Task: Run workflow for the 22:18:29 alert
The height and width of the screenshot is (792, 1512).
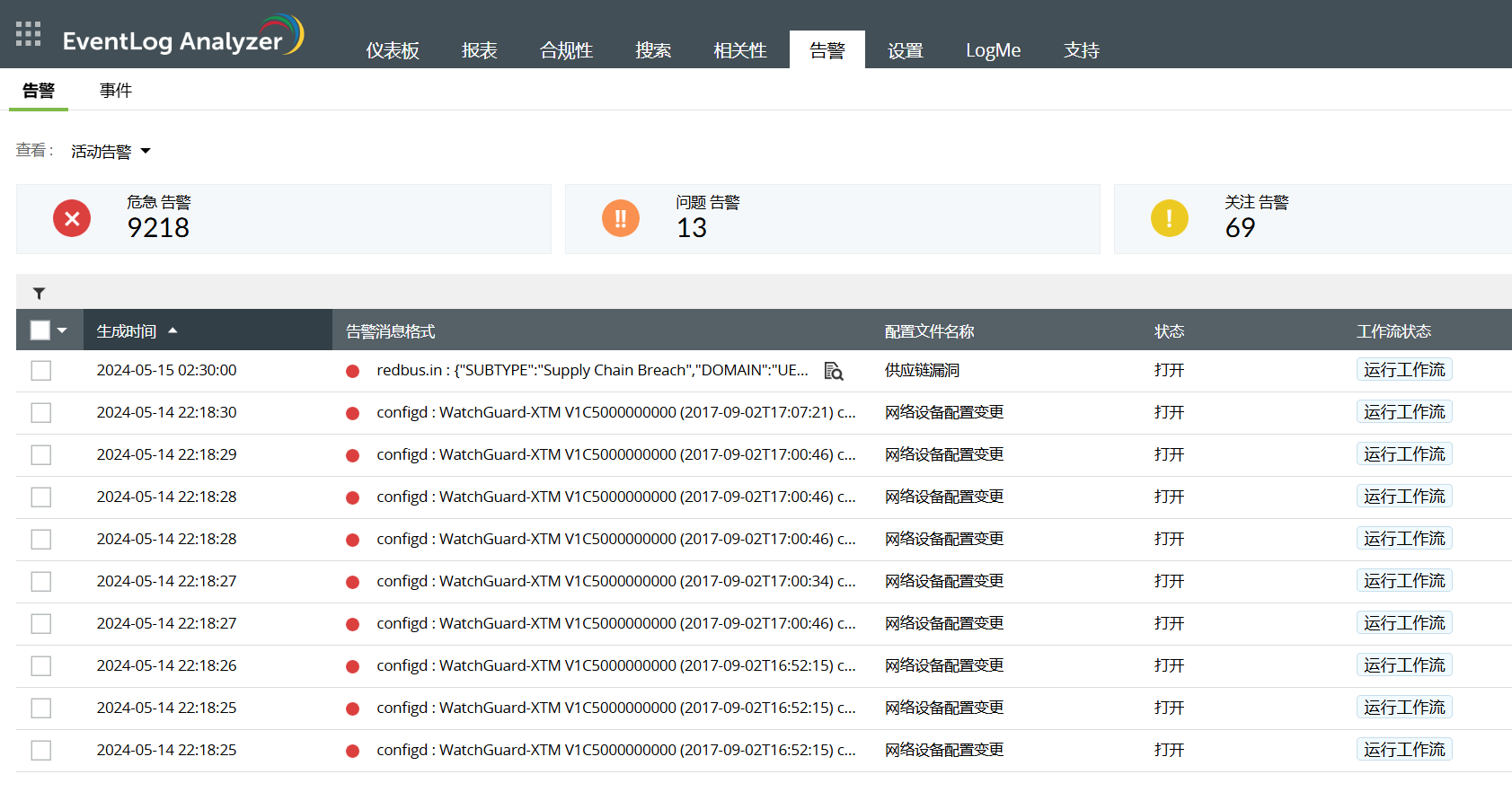Action: point(1404,454)
